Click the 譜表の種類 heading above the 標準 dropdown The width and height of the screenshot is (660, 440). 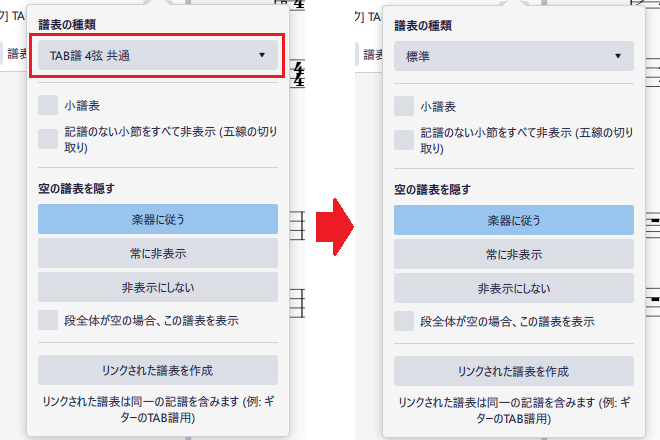click(424, 22)
